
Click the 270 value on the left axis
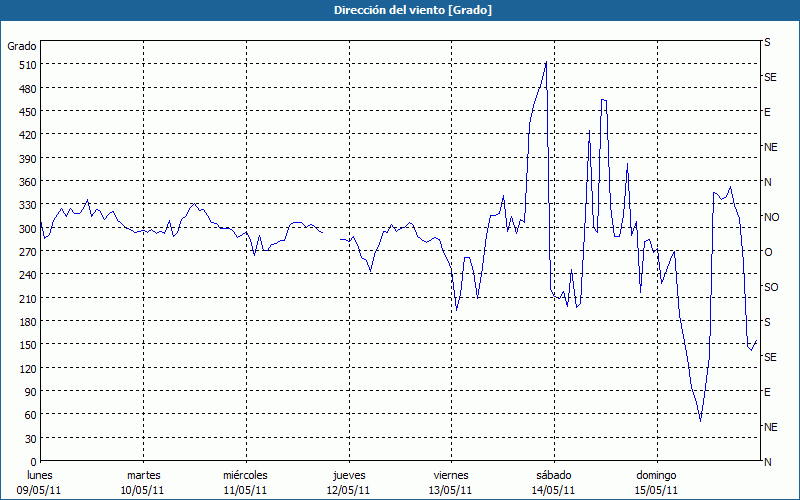click(28, 252)
